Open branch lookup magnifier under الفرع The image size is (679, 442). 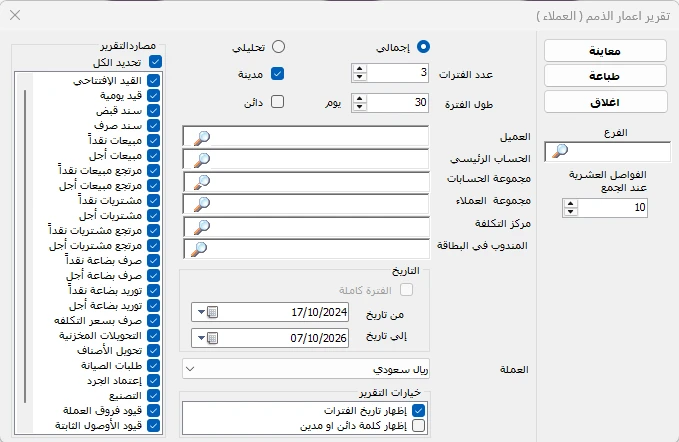coord(559,151)
